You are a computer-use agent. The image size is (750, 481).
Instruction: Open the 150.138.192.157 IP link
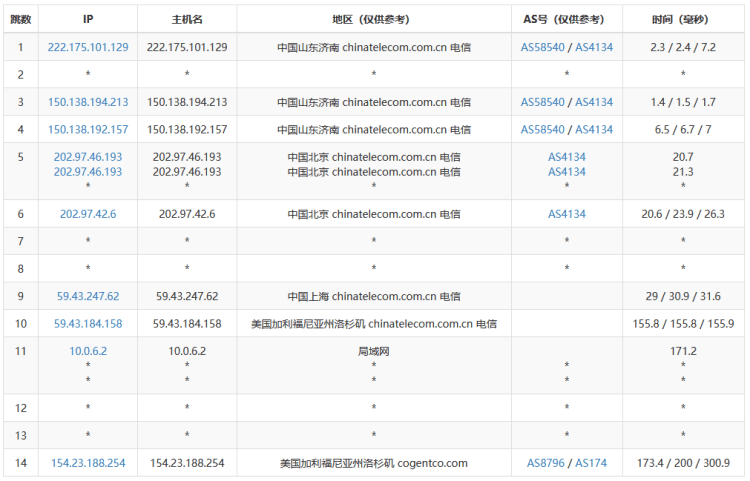(88, 129)
